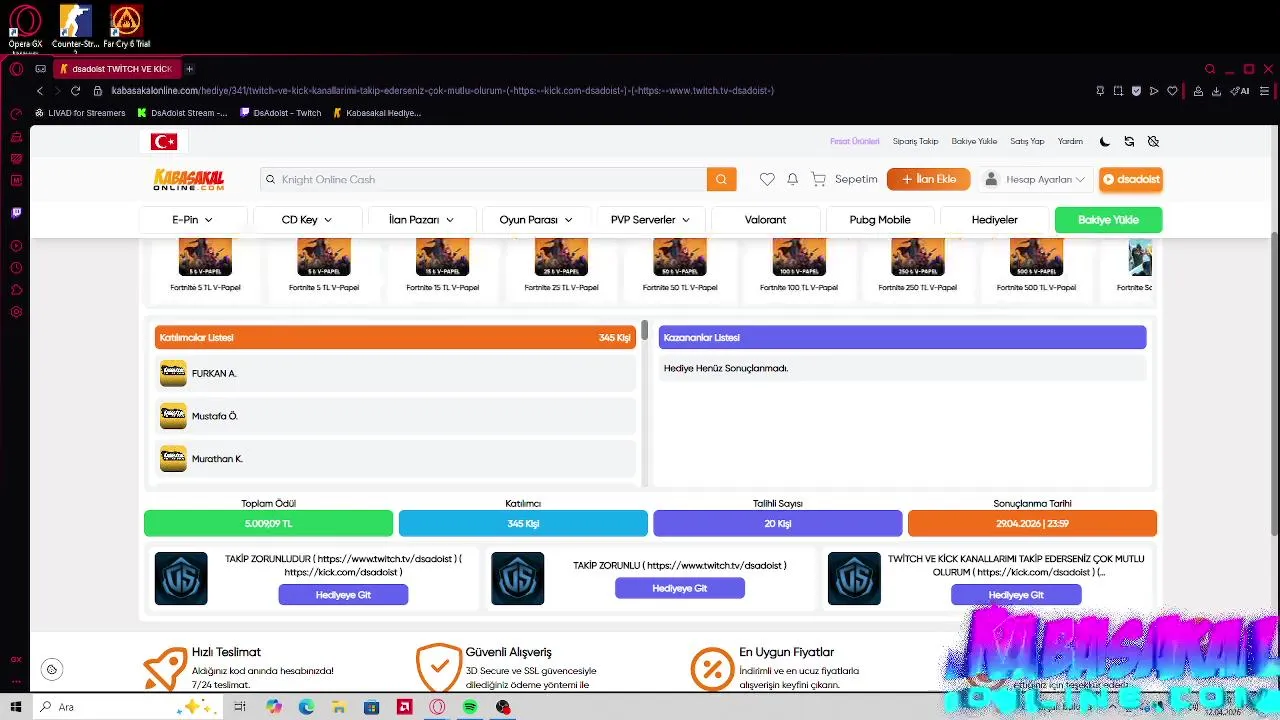This screenshot has height=720, width=1280.
Task: Open History from the Opera sidebar
Action: pos(16,268)
